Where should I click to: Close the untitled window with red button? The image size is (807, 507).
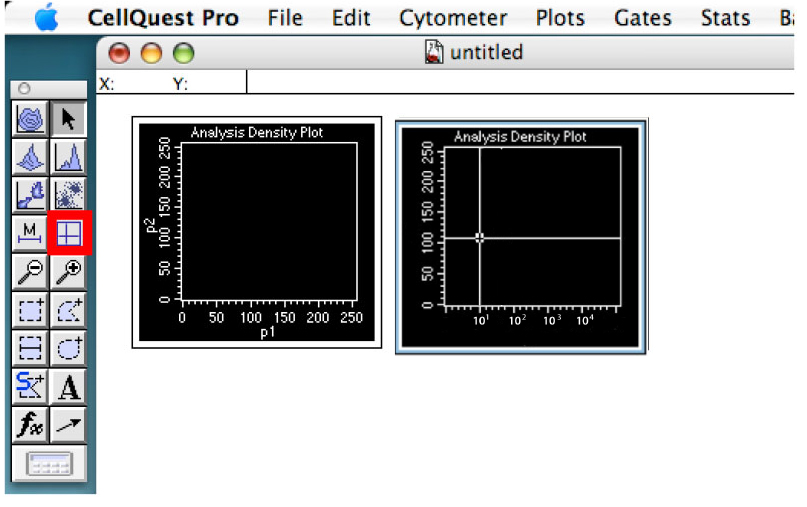click(119, 53)
